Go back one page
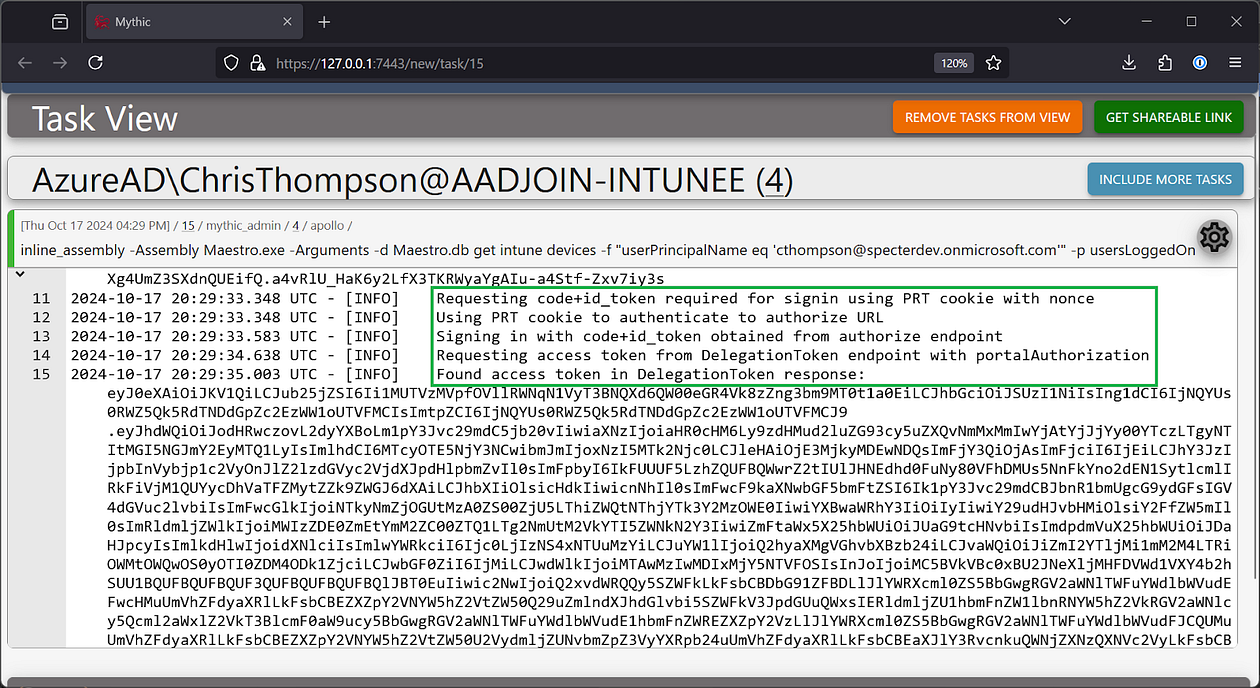Screen dimensions: 1260x688 tap(26, 63)
